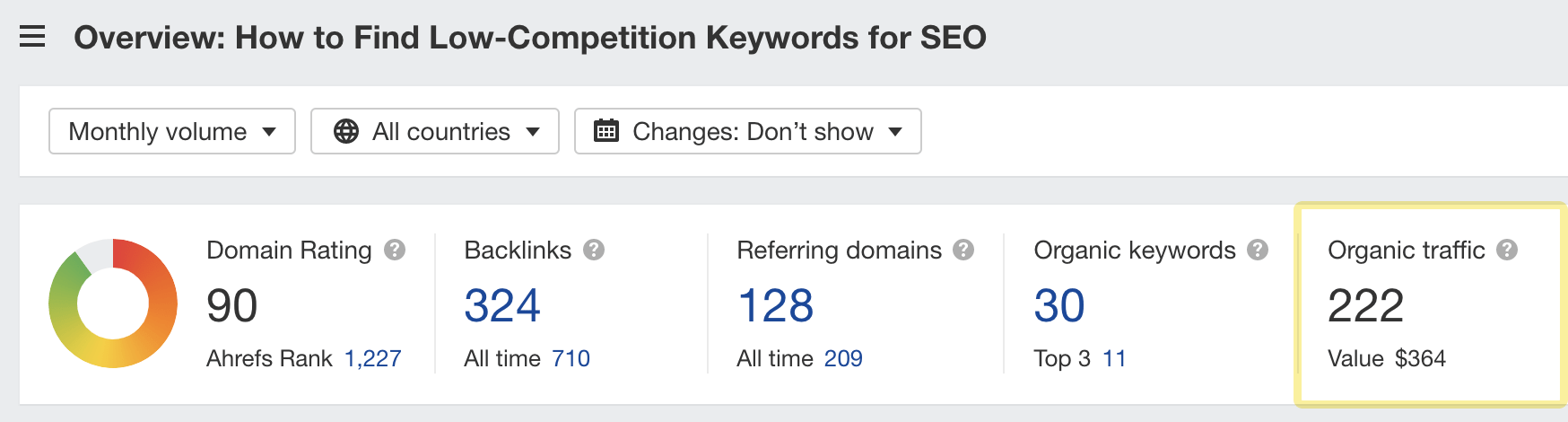Open the Changes: Don't show dropdown
The image size is (1568, 422).
[x=748, y=131]
